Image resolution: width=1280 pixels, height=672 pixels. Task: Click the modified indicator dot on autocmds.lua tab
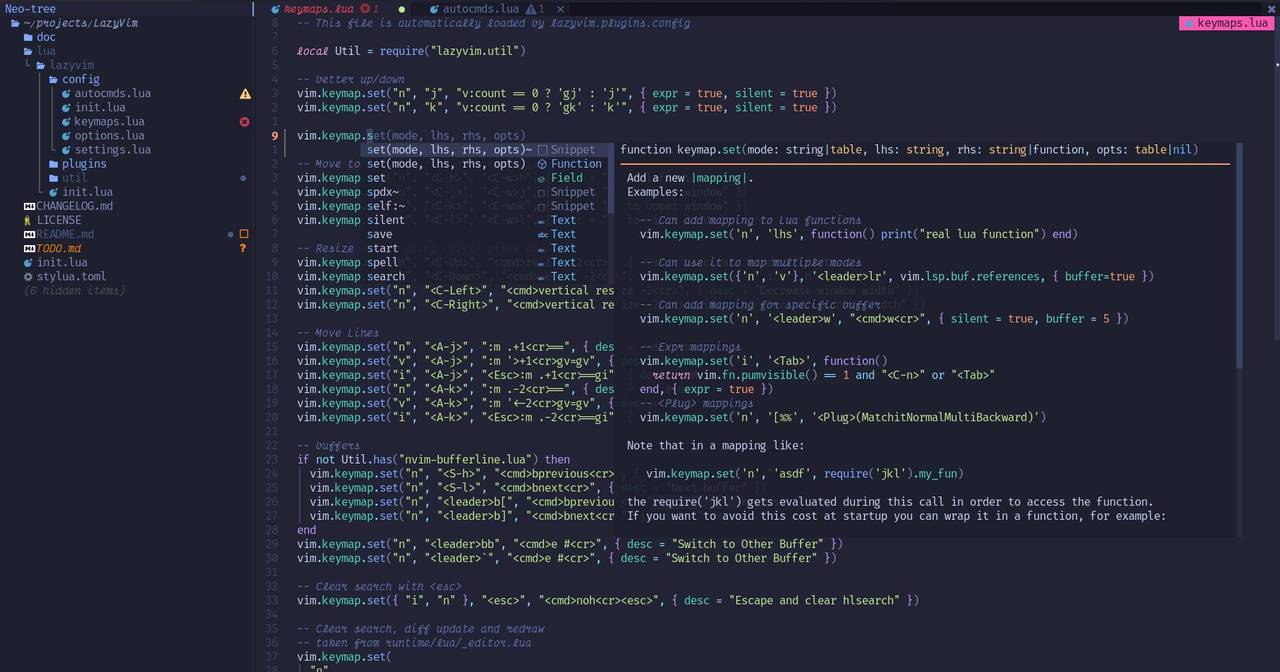coord(400,9)
